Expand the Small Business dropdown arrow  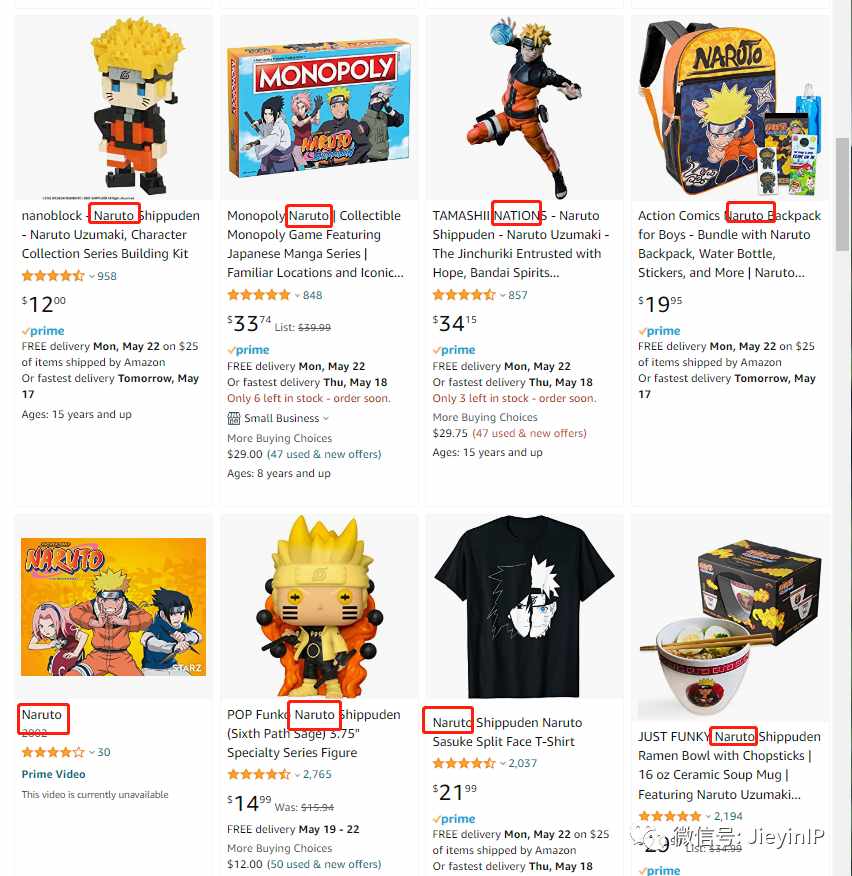[326, 418]
